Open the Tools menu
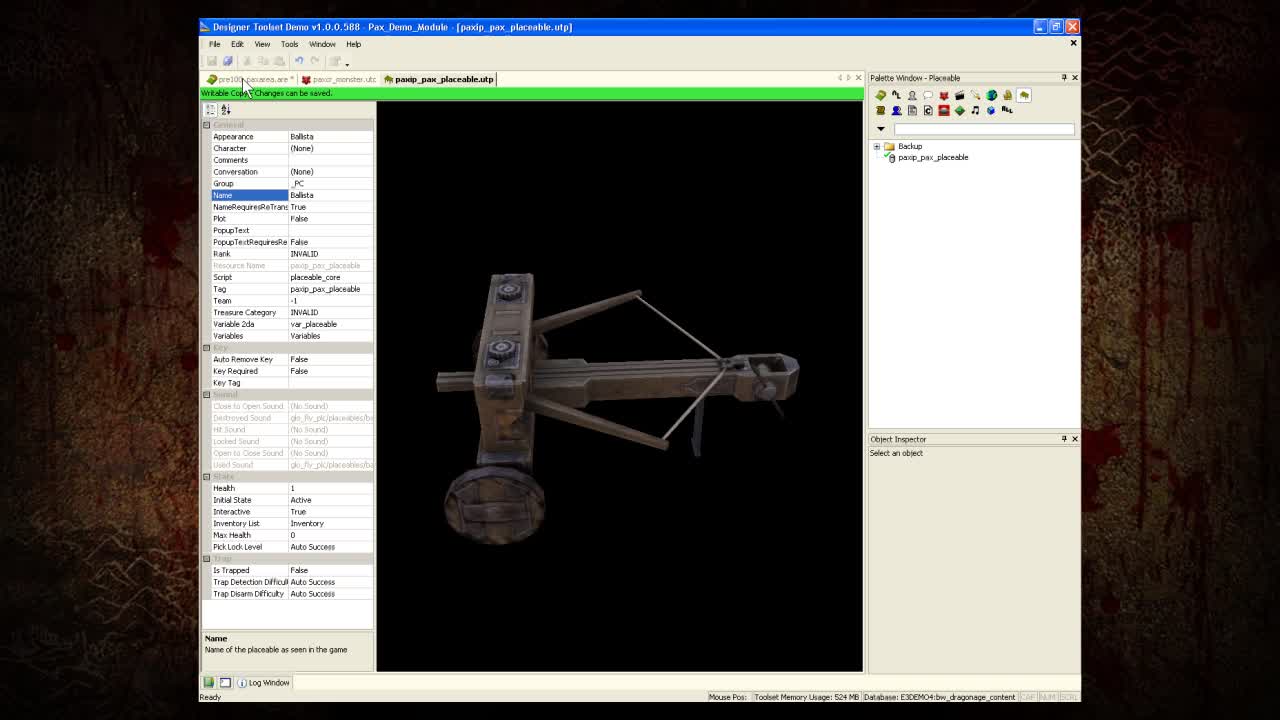 coord(289,44)
